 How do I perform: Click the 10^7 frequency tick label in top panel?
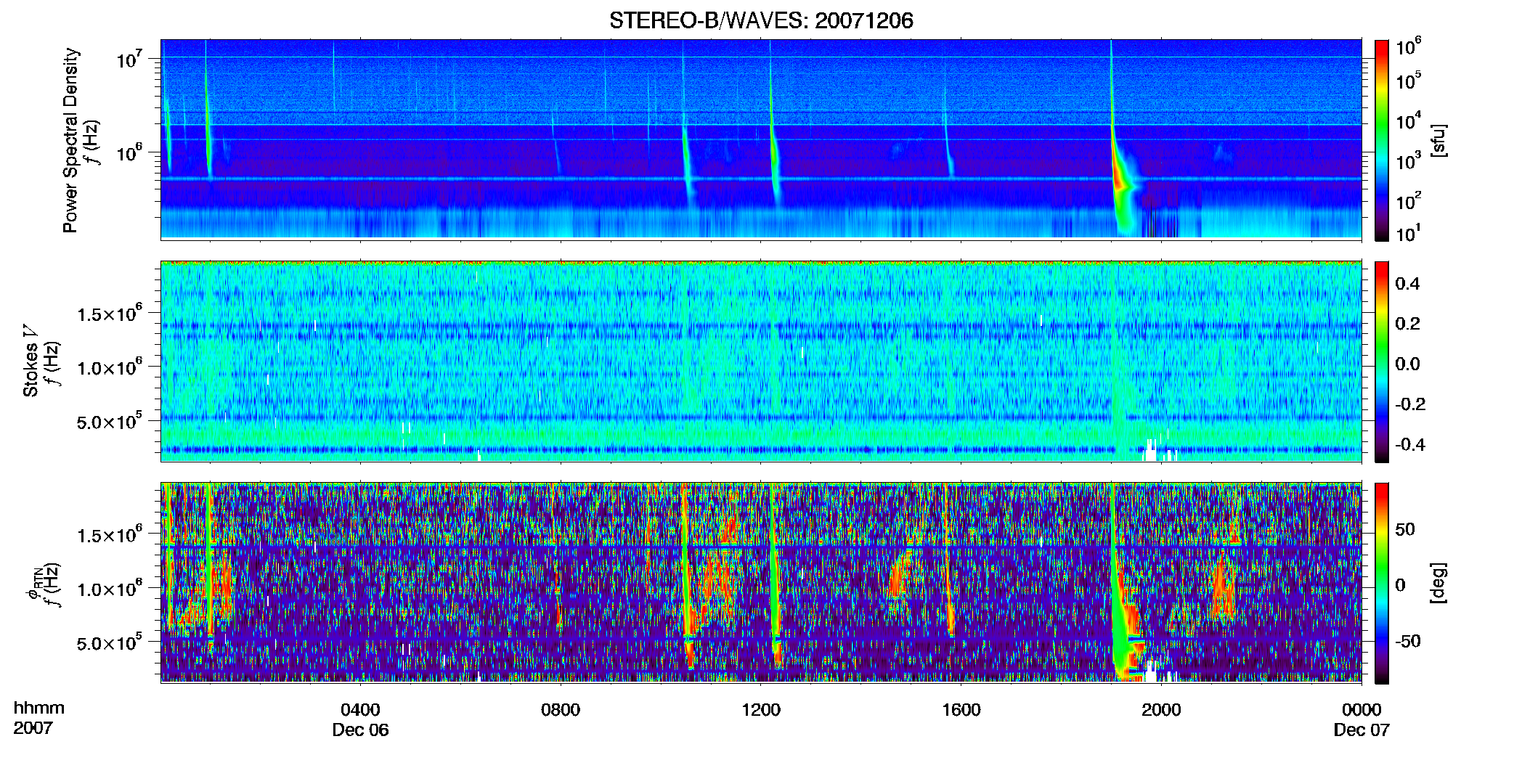tap(129, 60)
